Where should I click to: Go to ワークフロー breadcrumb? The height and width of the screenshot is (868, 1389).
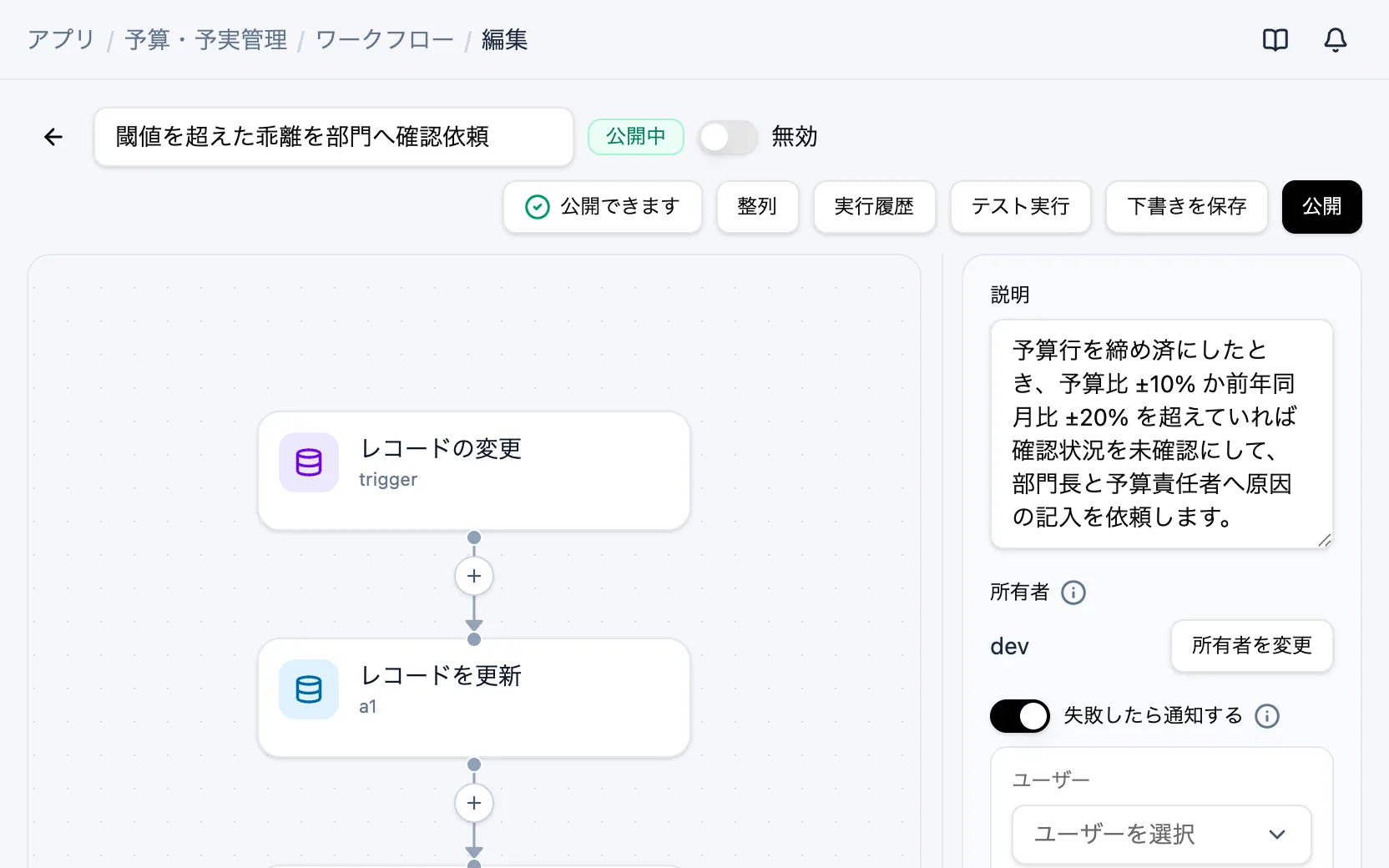tap(385, 40)
